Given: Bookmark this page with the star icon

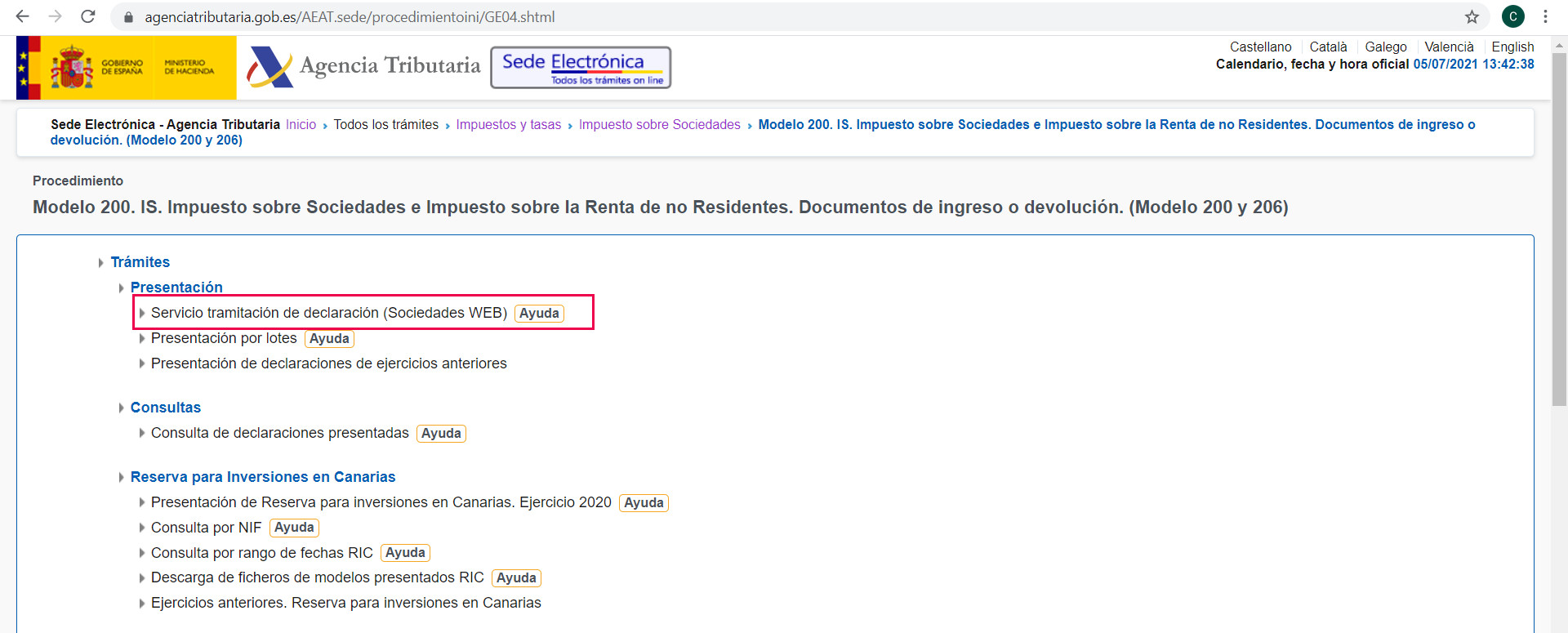Looking at the screenshot, I should [x=1472, y=16].
